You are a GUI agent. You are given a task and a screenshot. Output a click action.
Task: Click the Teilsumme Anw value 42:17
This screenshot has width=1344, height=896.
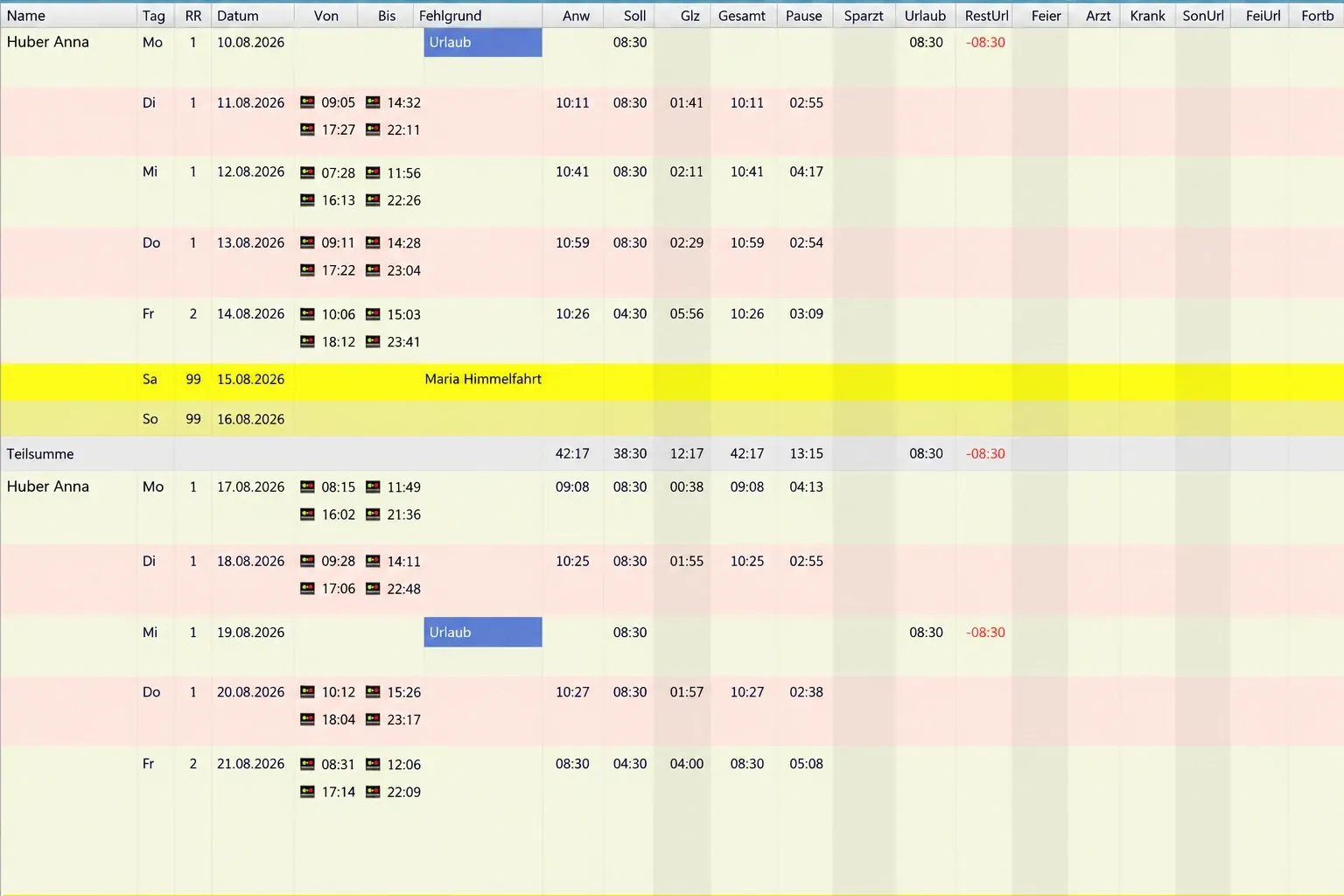[572, 454]
